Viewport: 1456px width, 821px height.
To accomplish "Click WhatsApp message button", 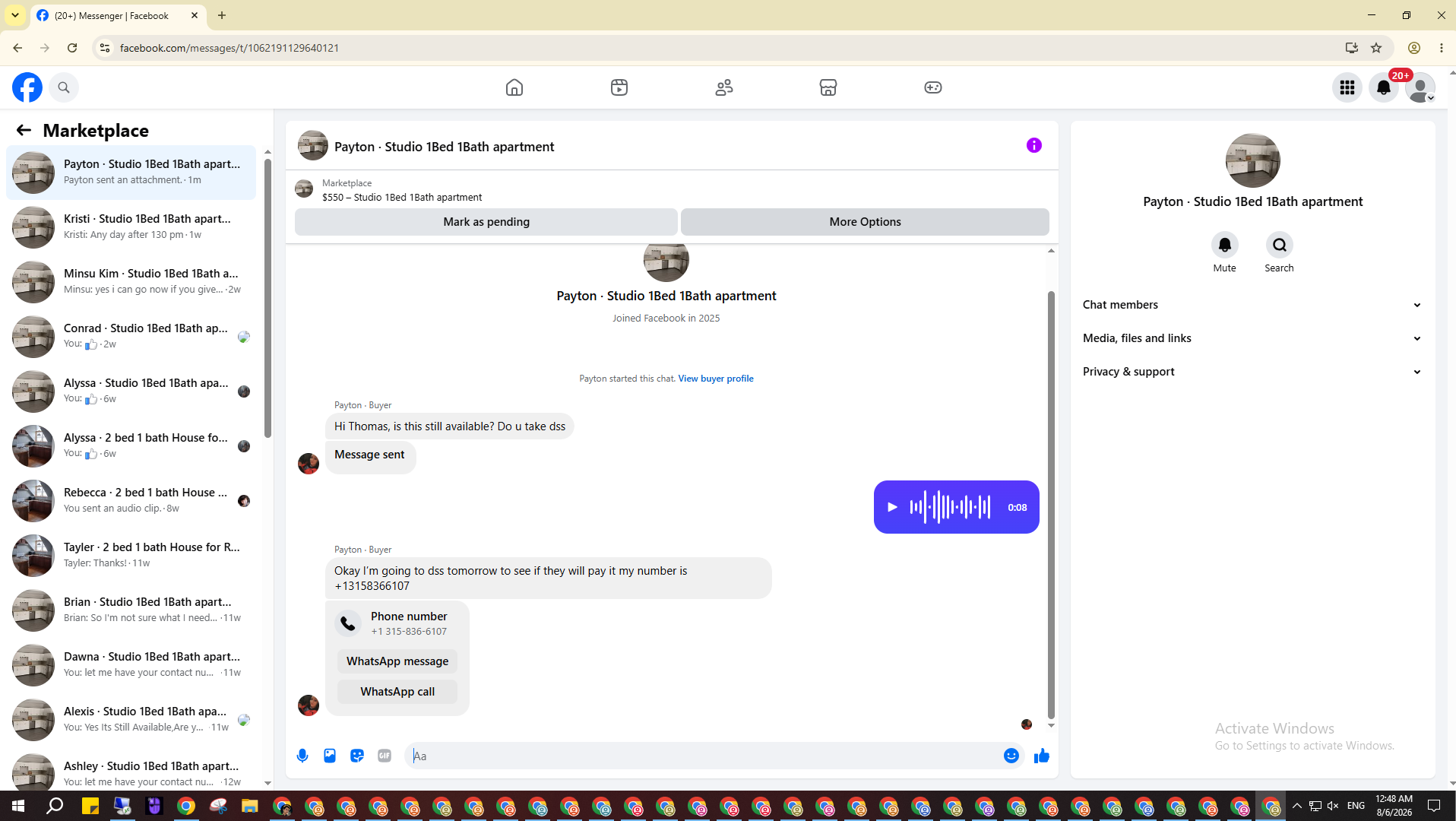I will (x=397, y=661).
